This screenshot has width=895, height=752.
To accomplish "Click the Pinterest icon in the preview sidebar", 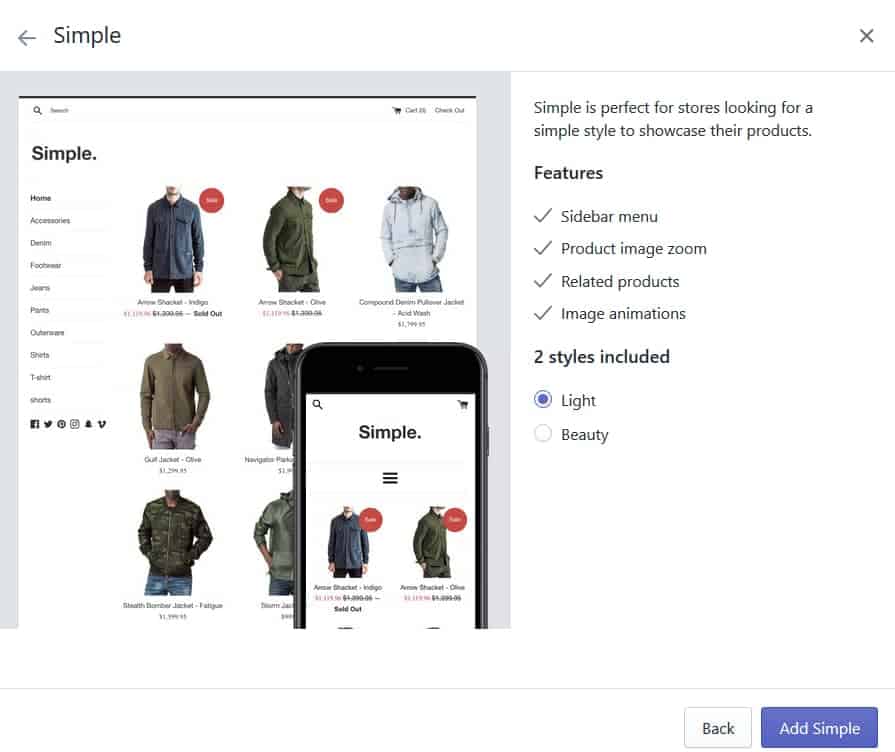I will pyautogui.click(x=61, y=424).
